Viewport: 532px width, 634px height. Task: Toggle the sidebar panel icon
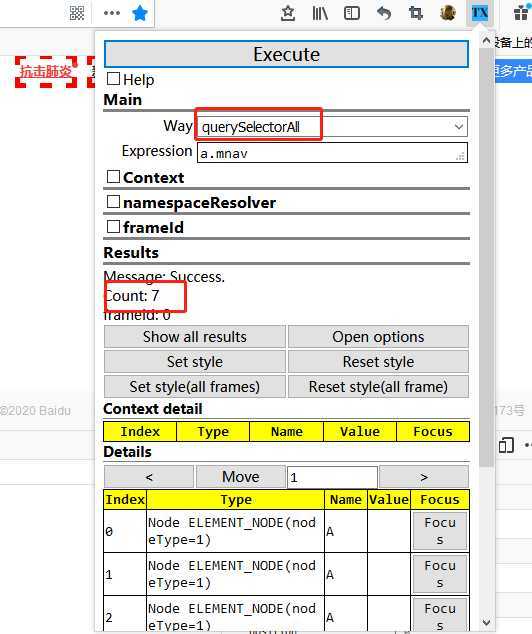[352, 13]
